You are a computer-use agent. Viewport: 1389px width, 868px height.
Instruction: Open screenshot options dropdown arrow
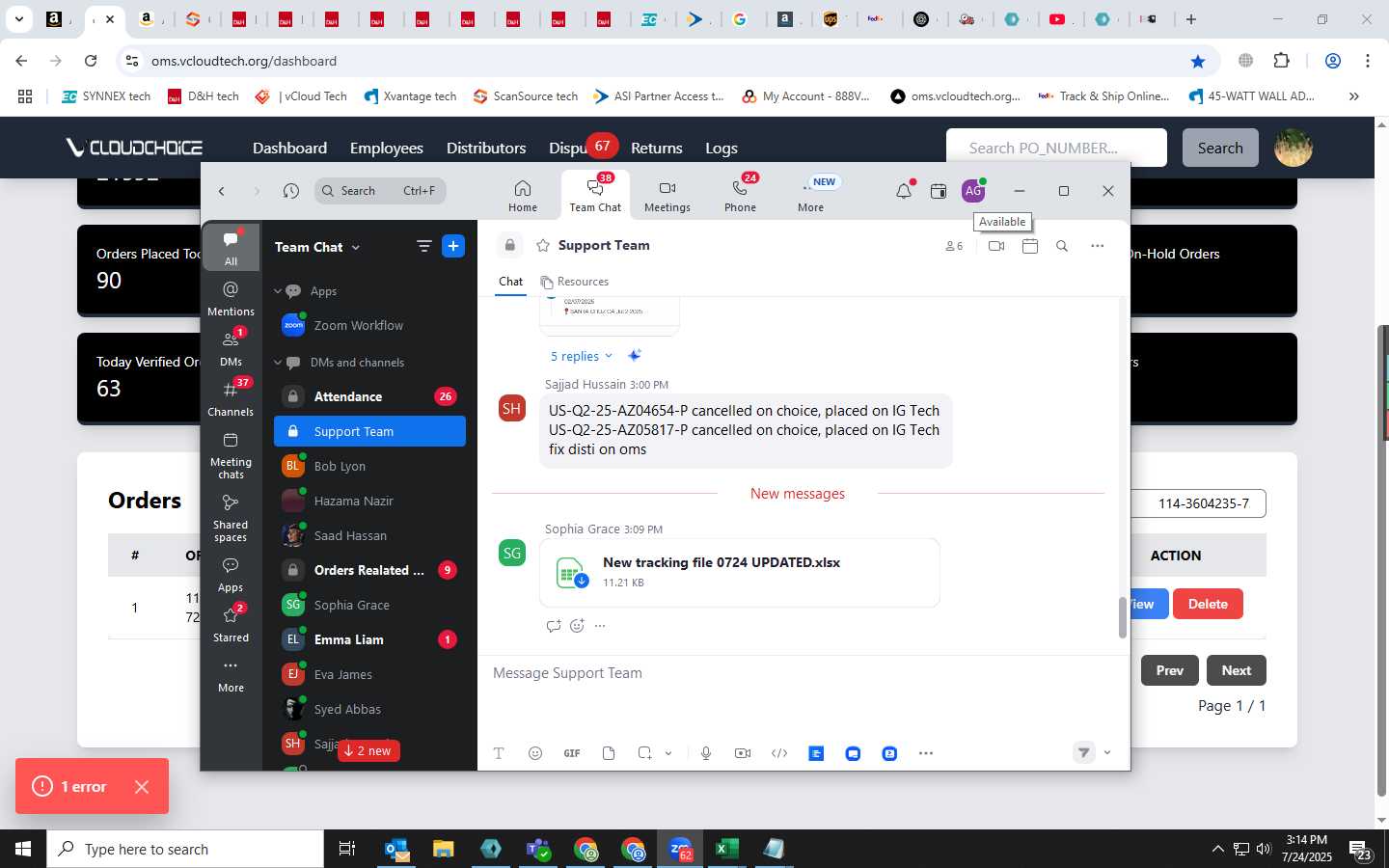point(668,753)
